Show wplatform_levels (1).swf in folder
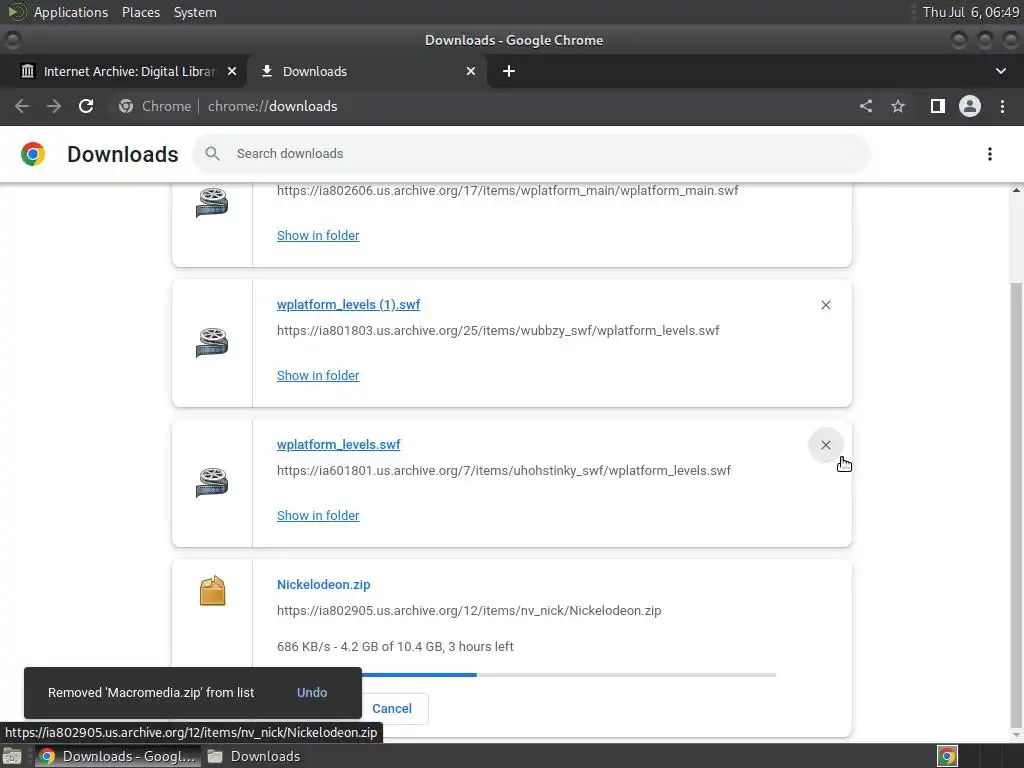Viewport: 1024px width, 768px height. 318,376
